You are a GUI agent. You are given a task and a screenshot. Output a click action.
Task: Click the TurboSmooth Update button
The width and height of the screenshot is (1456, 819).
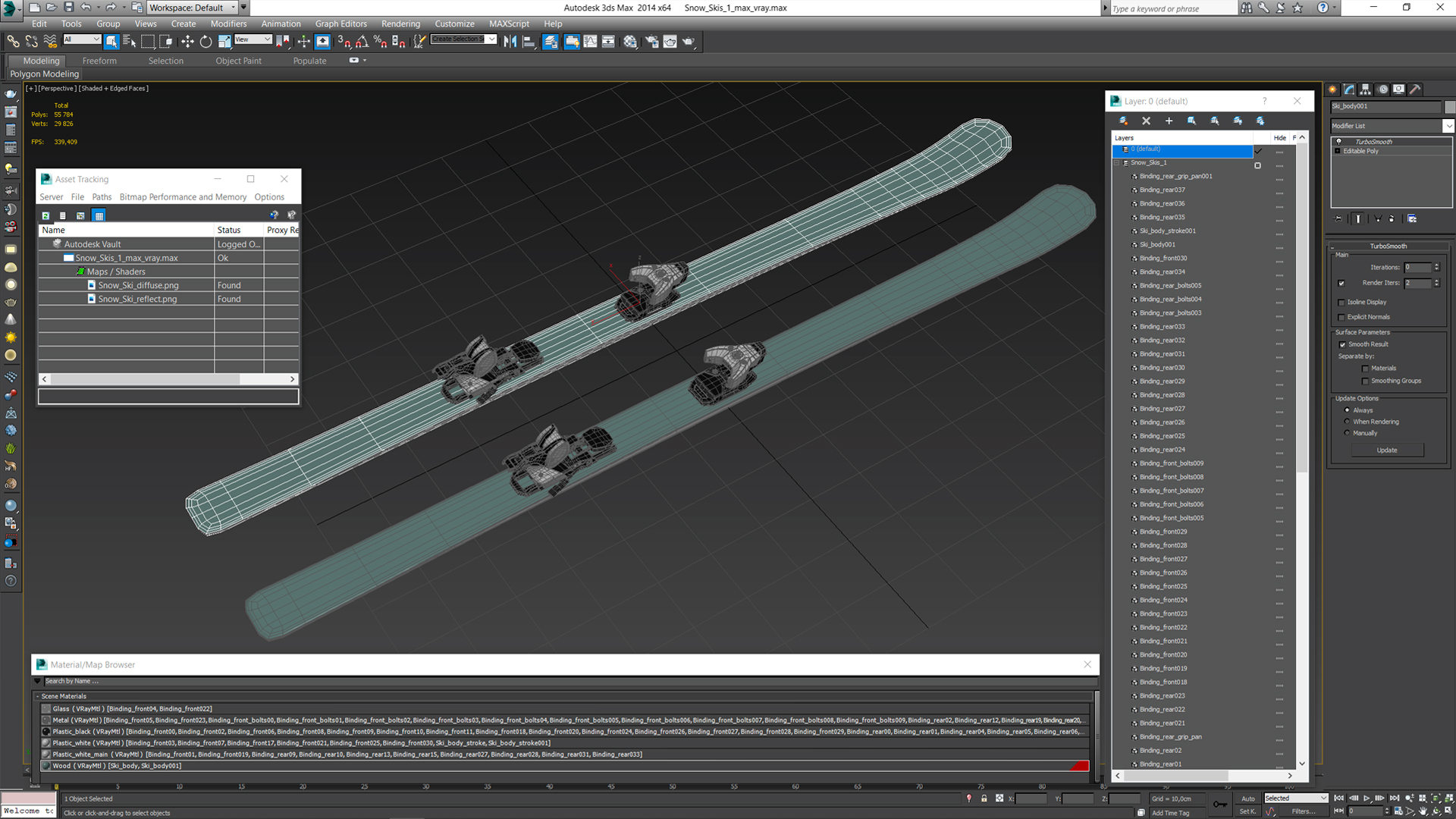(1387, 450)
